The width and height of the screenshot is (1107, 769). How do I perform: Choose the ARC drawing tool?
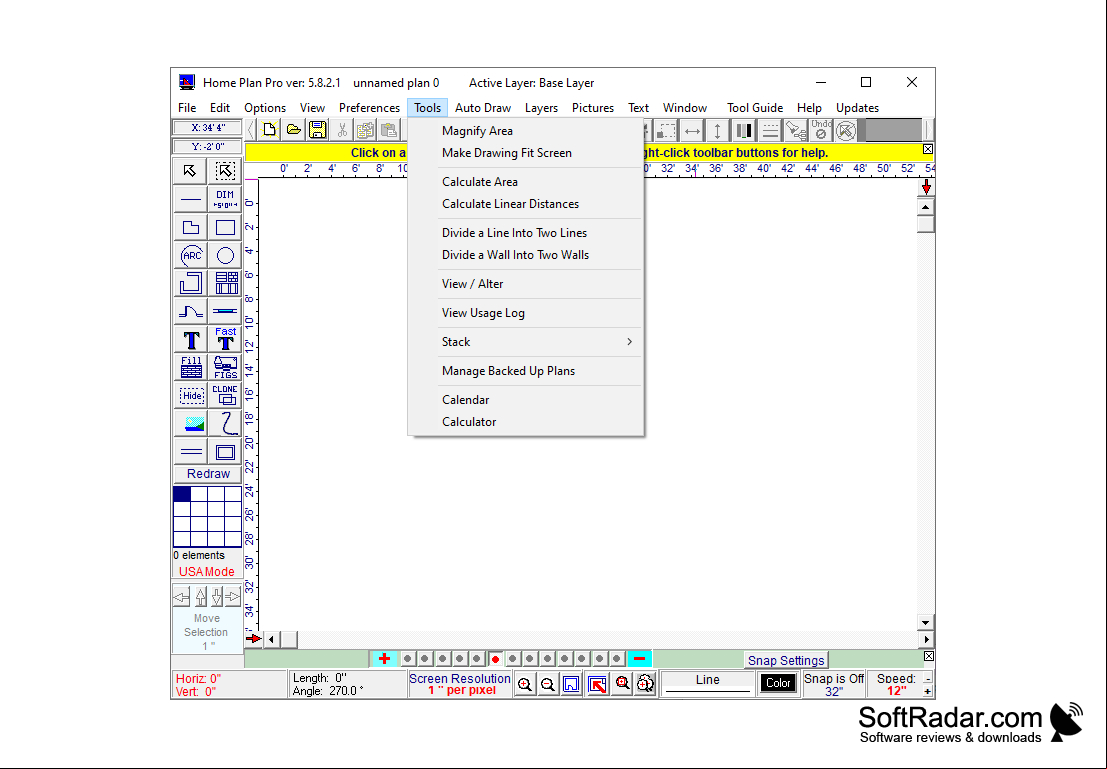(190, 256)
